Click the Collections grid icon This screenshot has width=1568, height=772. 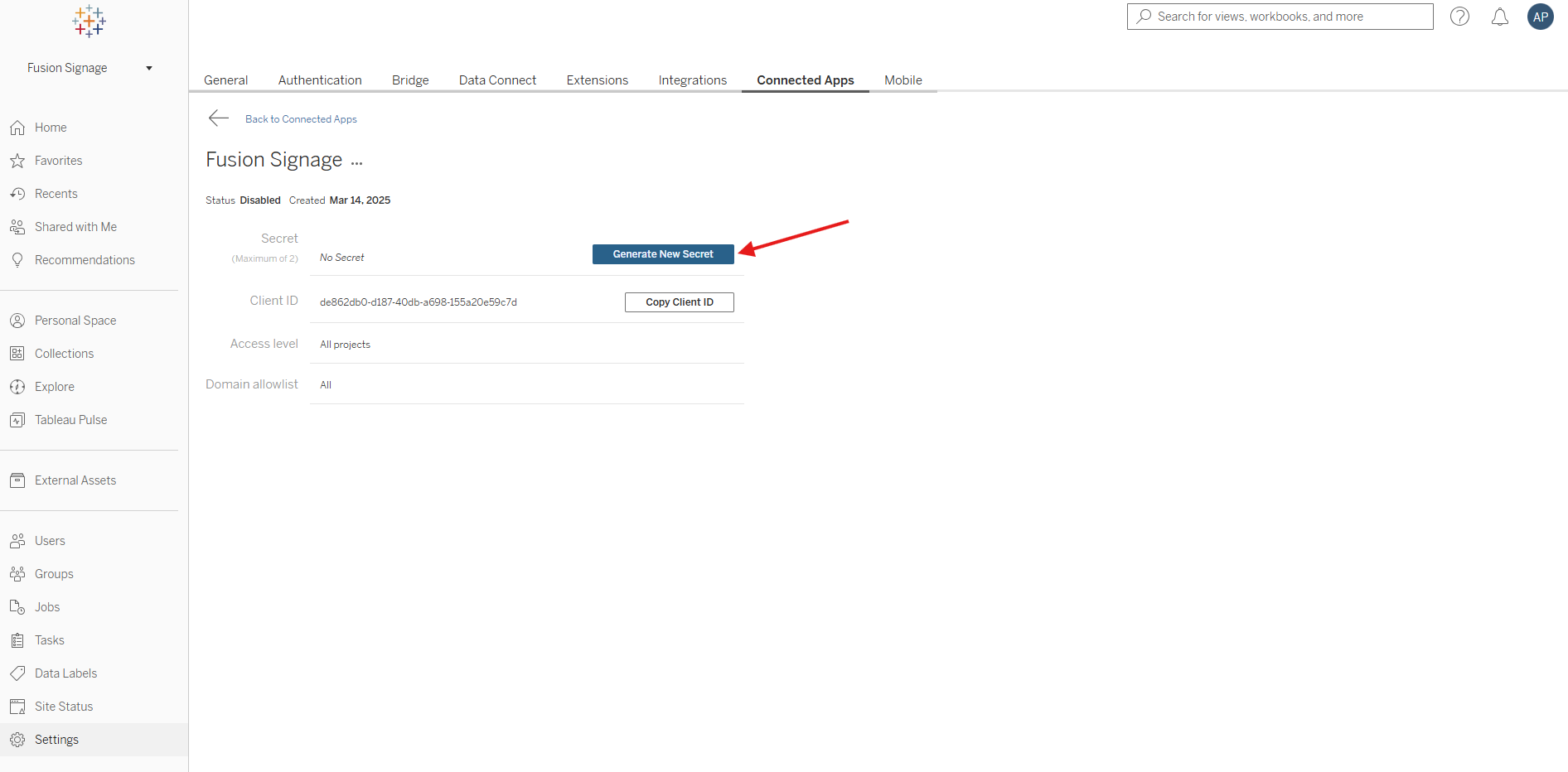tap(17, 354)
